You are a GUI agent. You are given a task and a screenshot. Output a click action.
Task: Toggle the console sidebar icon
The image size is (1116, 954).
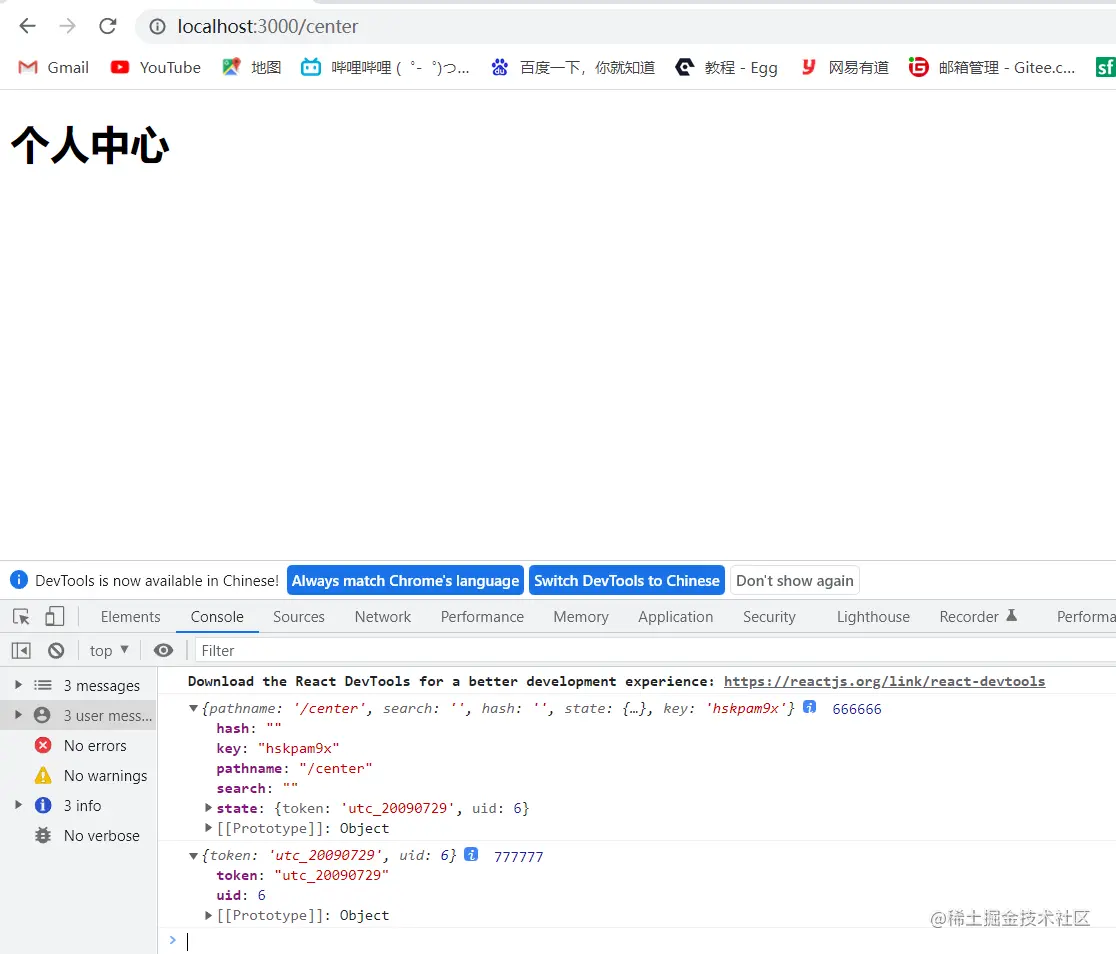click(x=21, y=650)
